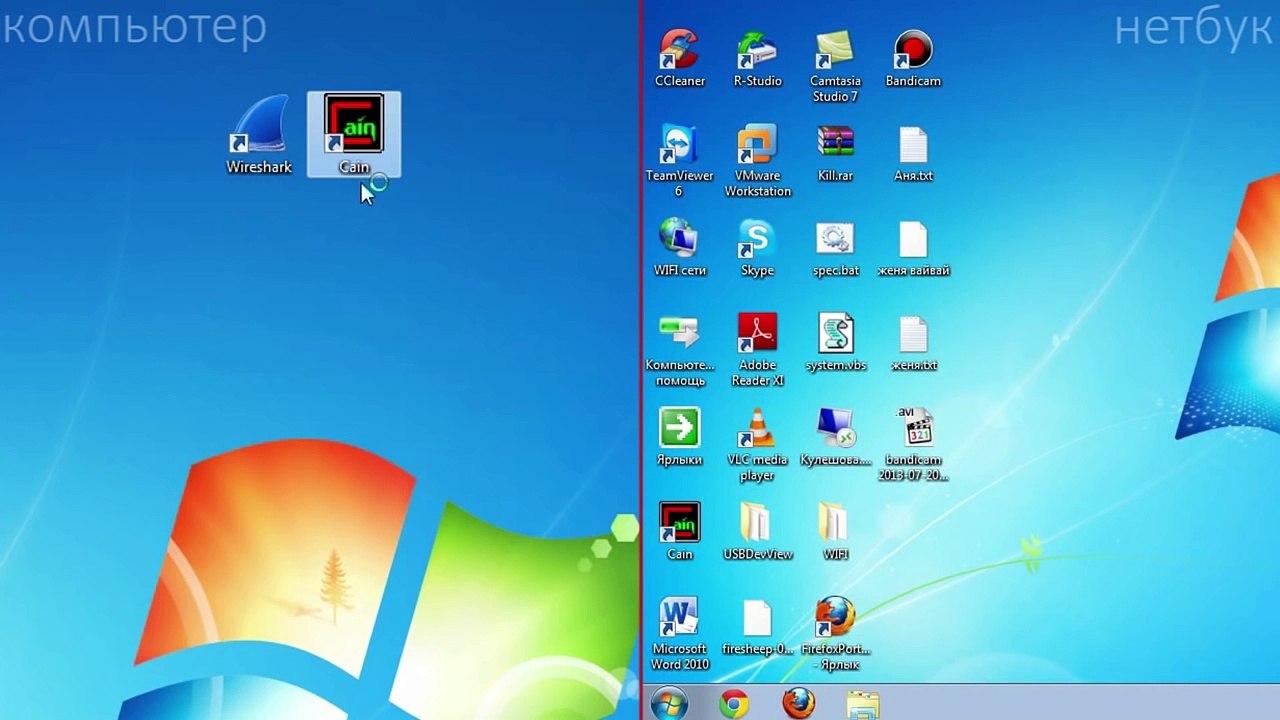This screenshot has height=720, width=1280.
Task: Launch Firefox from the taskbar
Action: (798, 704)
